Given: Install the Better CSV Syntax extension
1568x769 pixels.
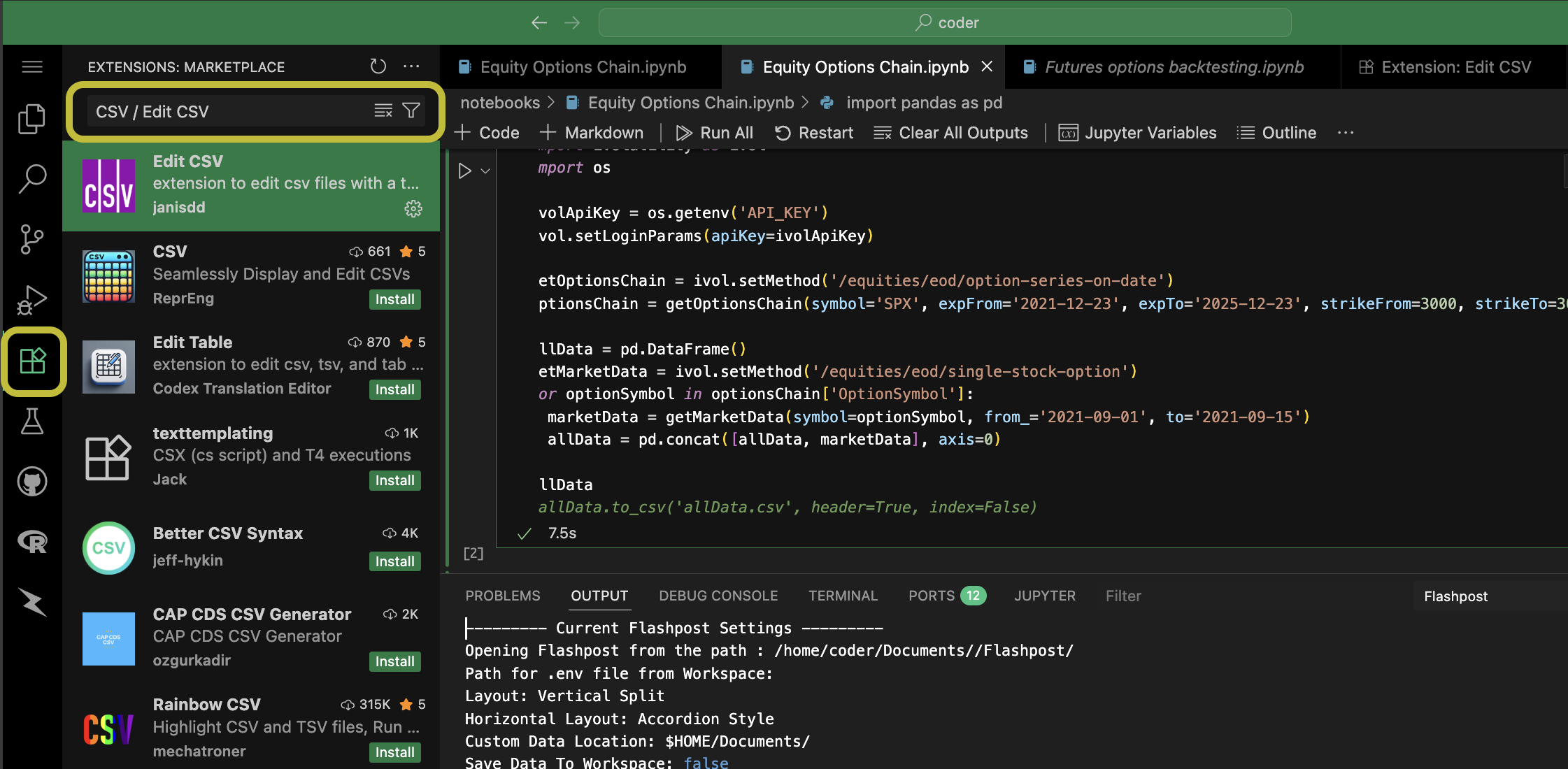Looking at the screenshot, I should [x=394, y=561].
